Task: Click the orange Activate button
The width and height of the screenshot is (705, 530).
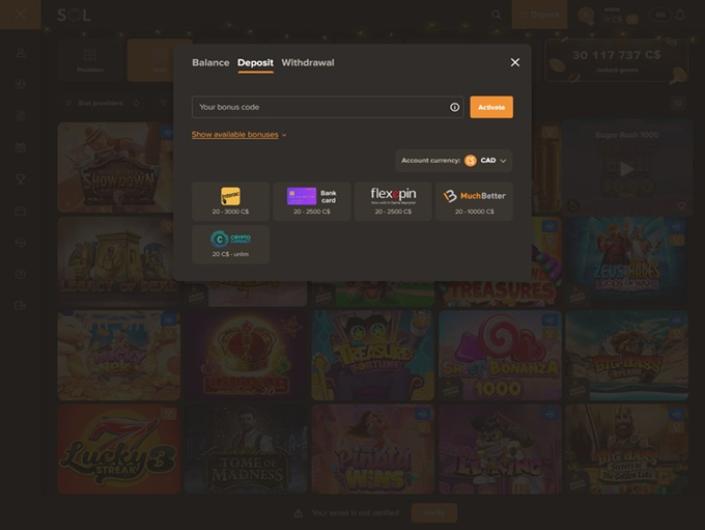Action: pos(491,107)
